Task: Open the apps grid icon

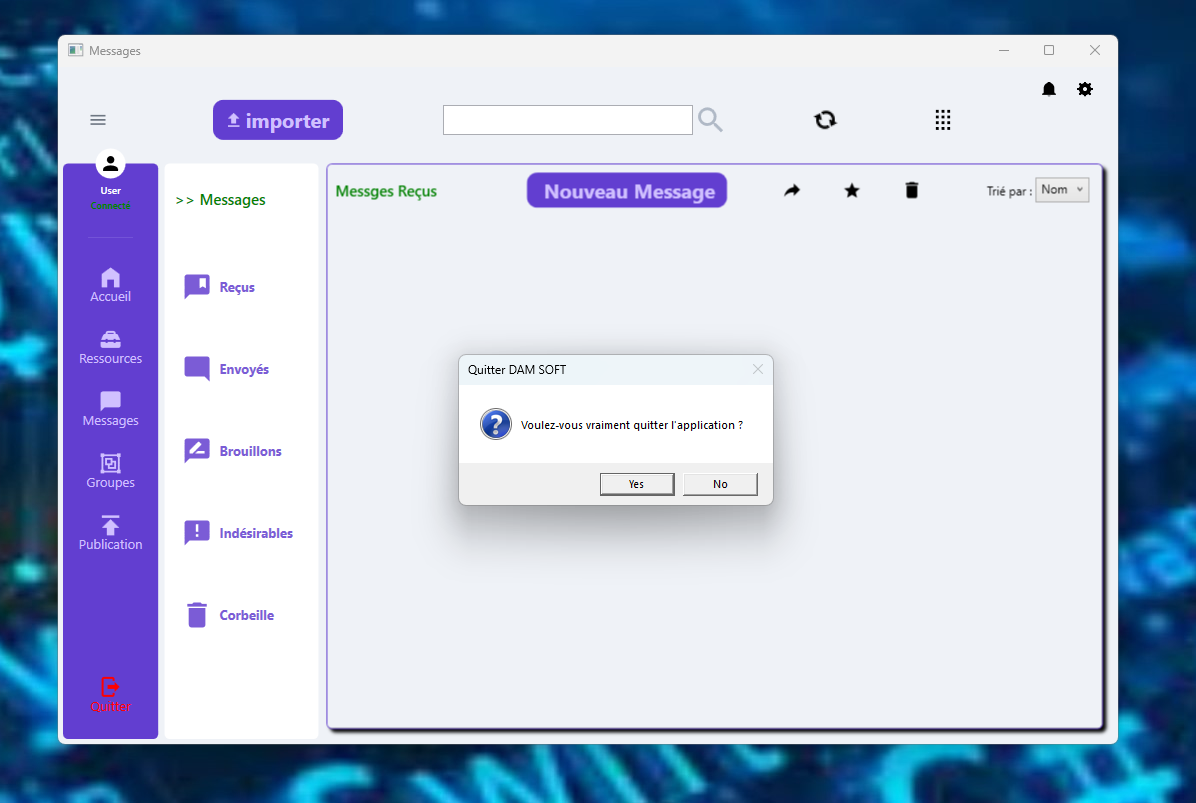Action: click(x=942, y=120)
